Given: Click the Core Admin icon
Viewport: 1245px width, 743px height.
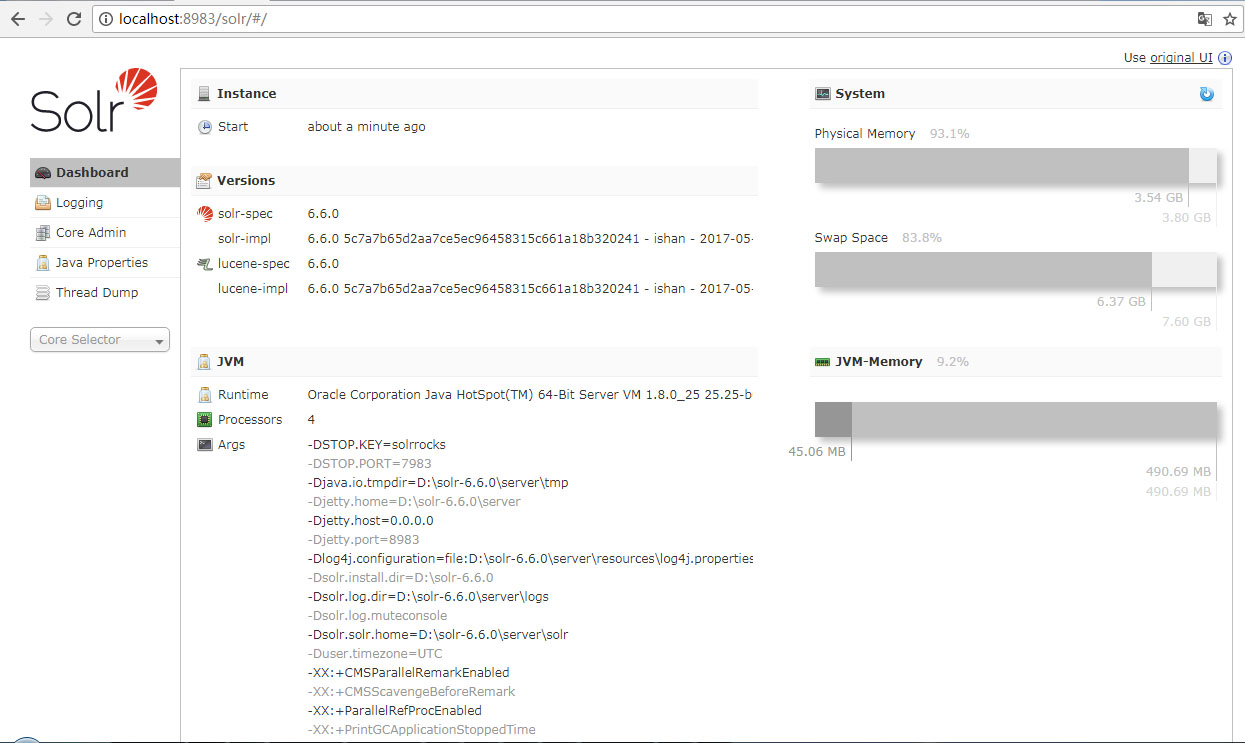Looking at the screenshot, I should pyautogui.click(x=42, y=233).
